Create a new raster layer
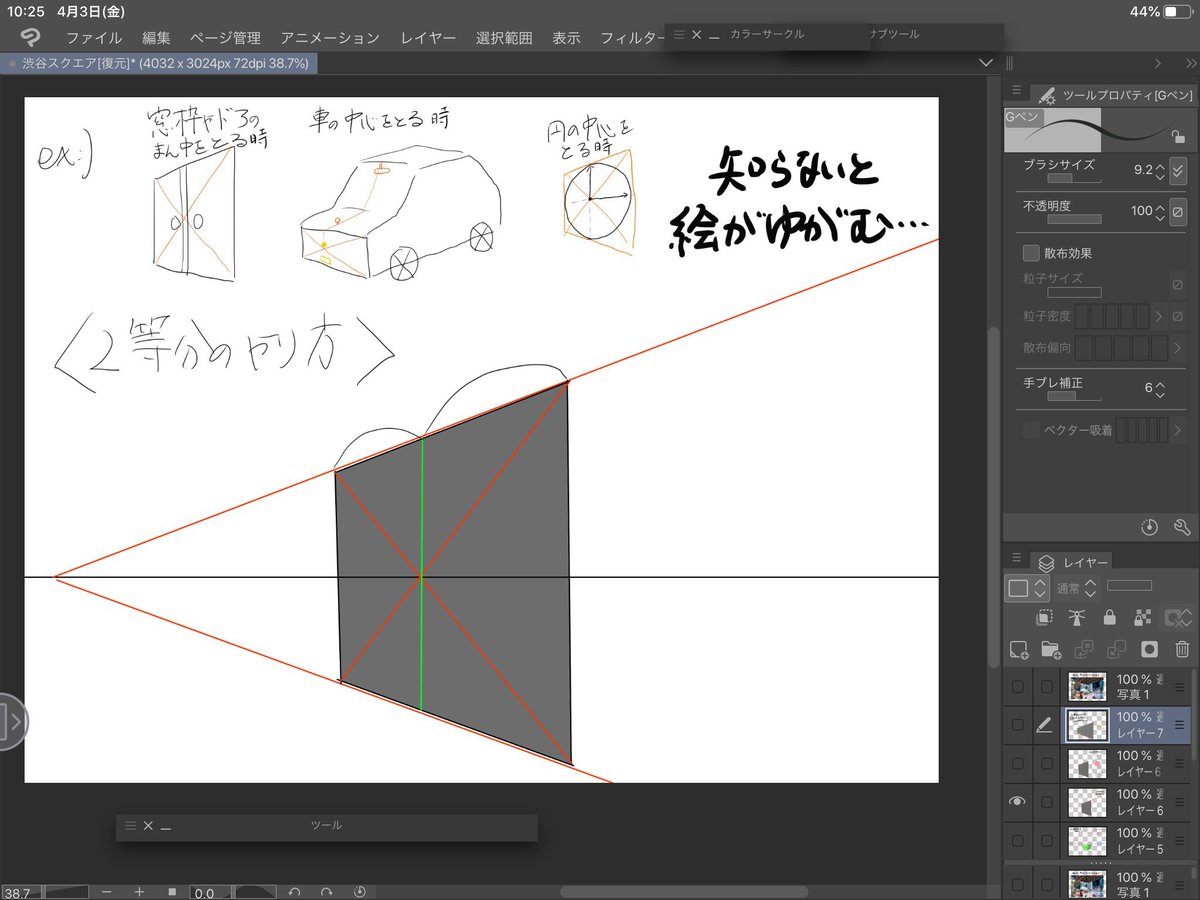Image resolution: width=1200 pixels, height=900 pixels. 1019,648
